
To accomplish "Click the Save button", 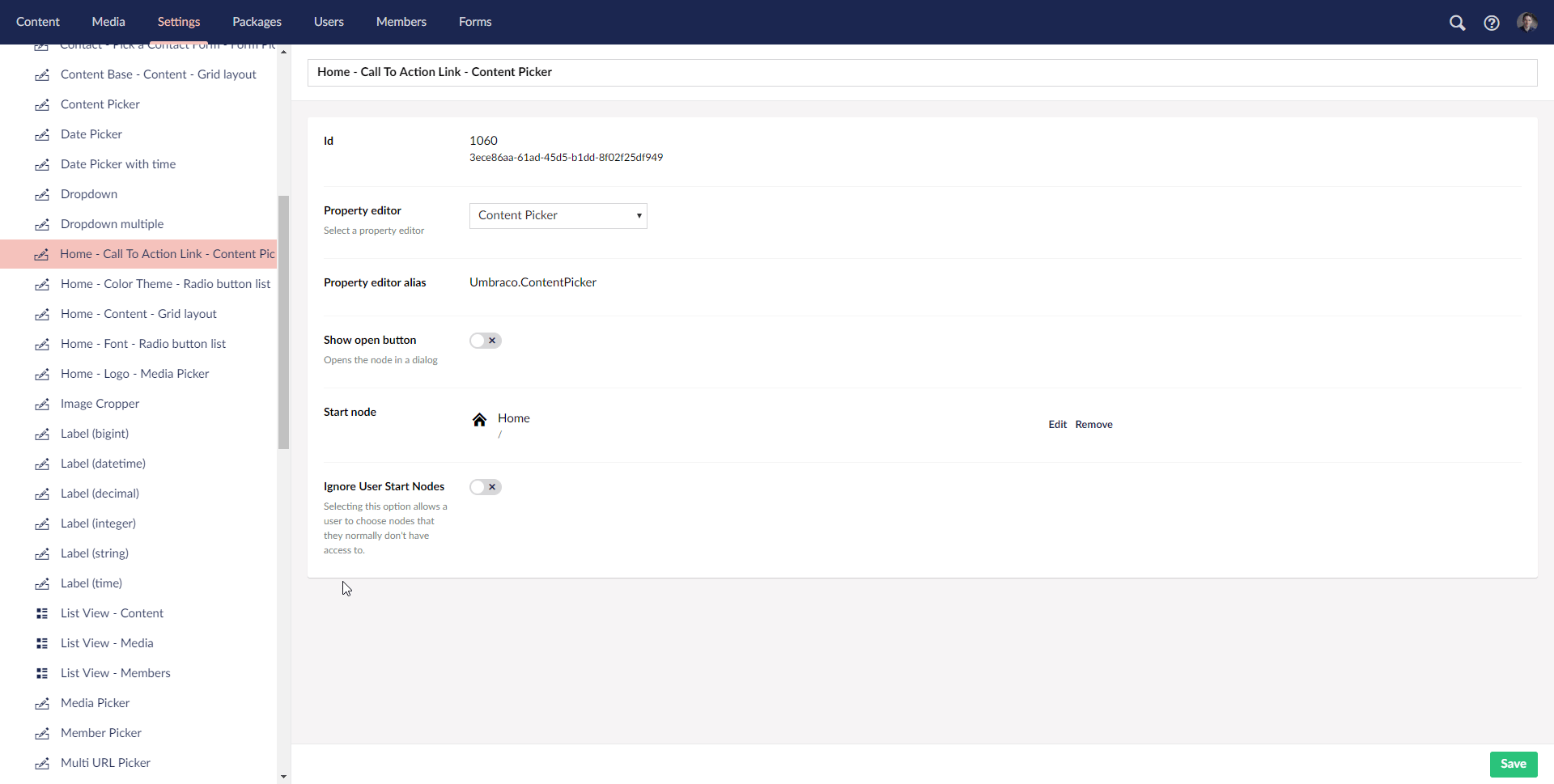I will [1513, 764].
